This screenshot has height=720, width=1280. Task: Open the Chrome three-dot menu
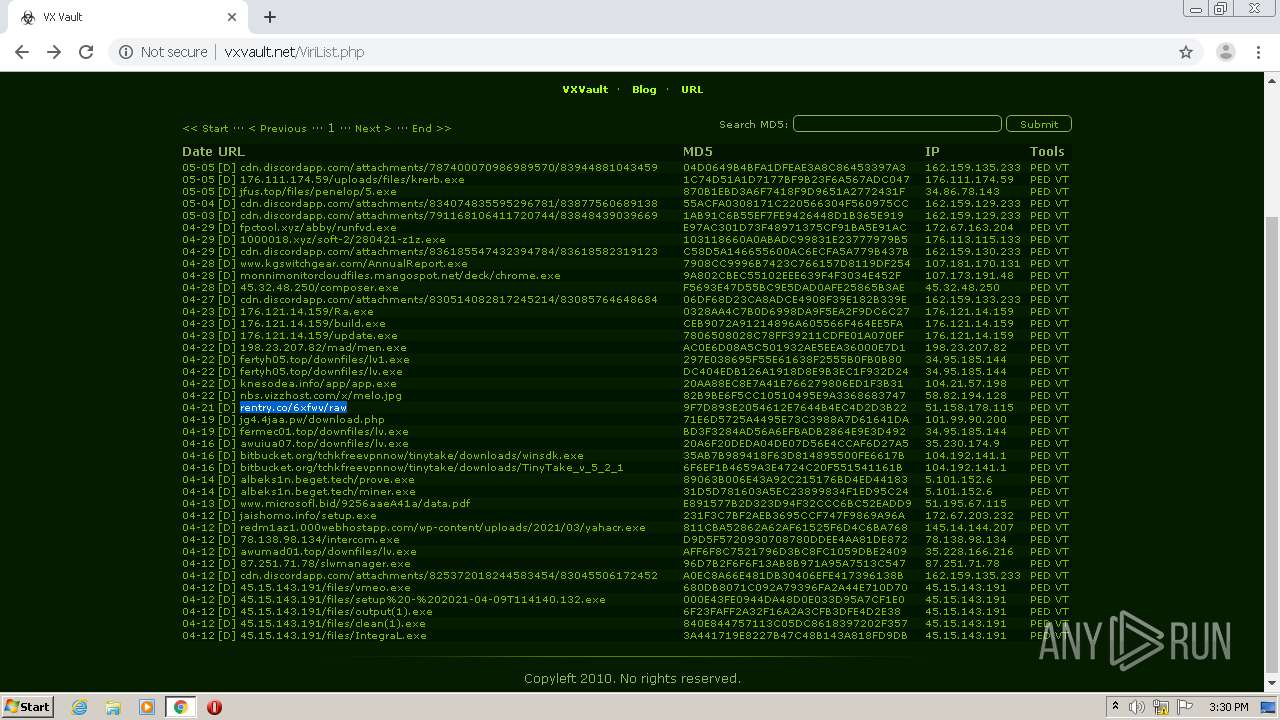pos(1258,52)
